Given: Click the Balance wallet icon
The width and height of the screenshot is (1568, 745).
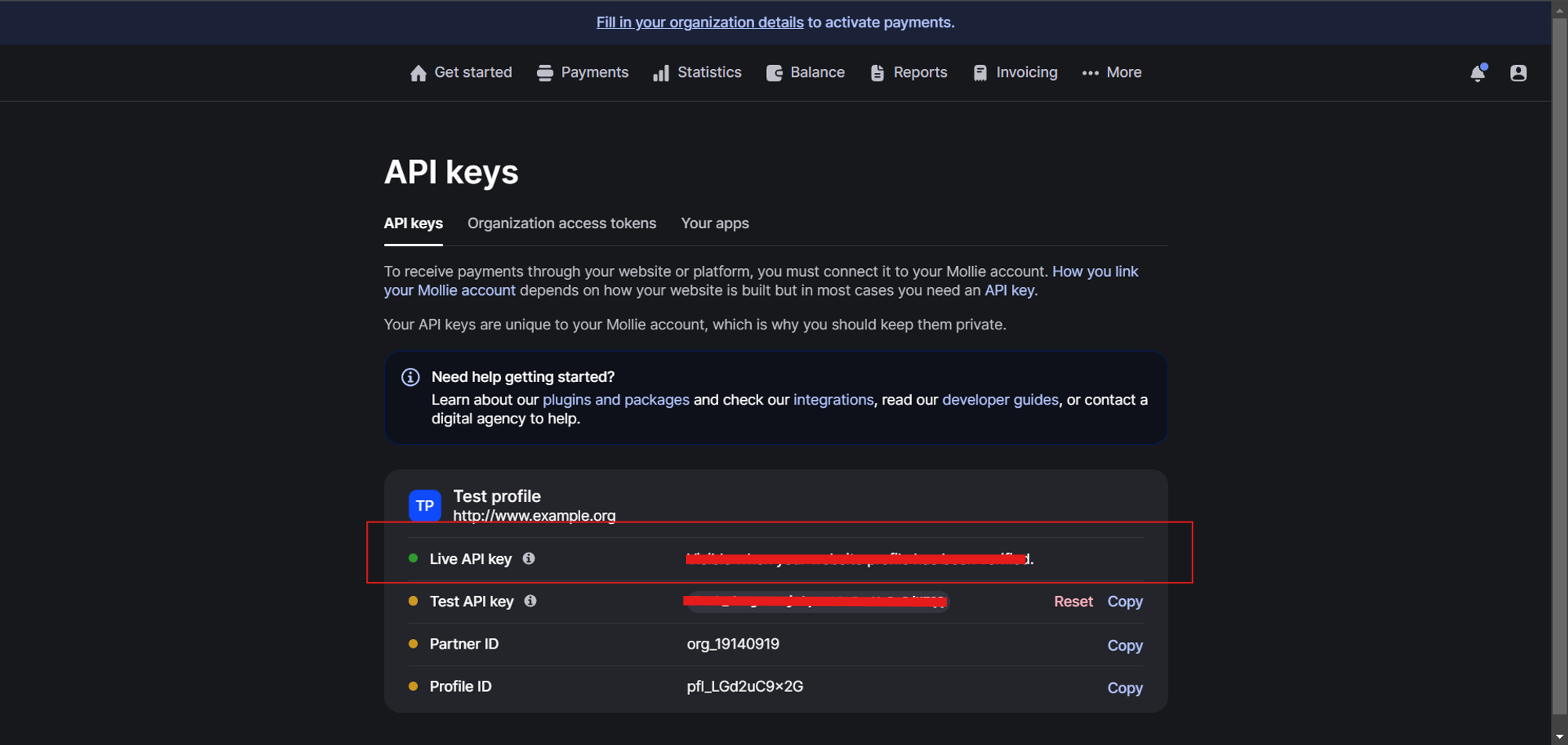Looking at the screenshot, I should [774, 73].
